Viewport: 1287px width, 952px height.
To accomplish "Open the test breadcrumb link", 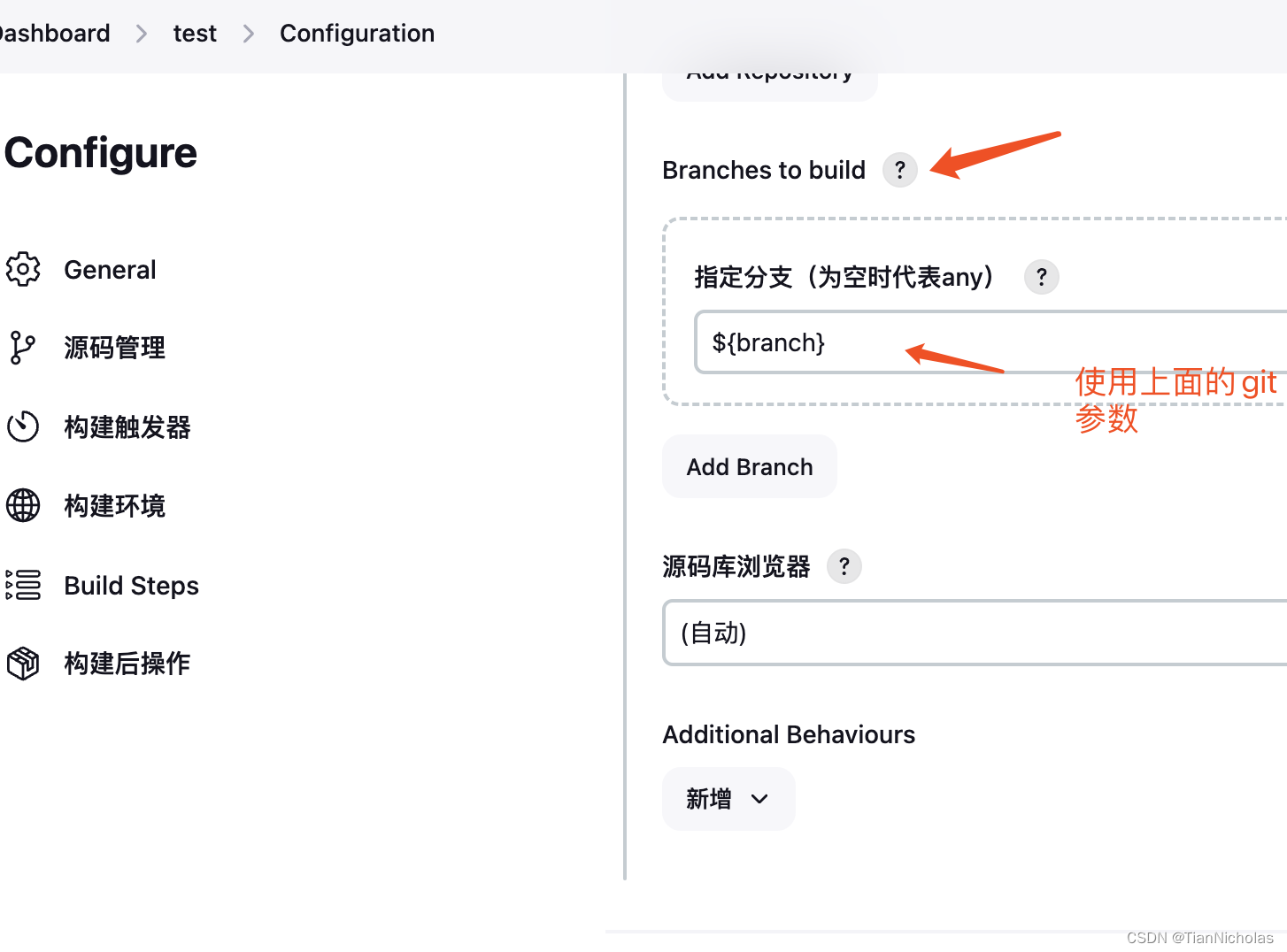I will click(x=195, y=34).
